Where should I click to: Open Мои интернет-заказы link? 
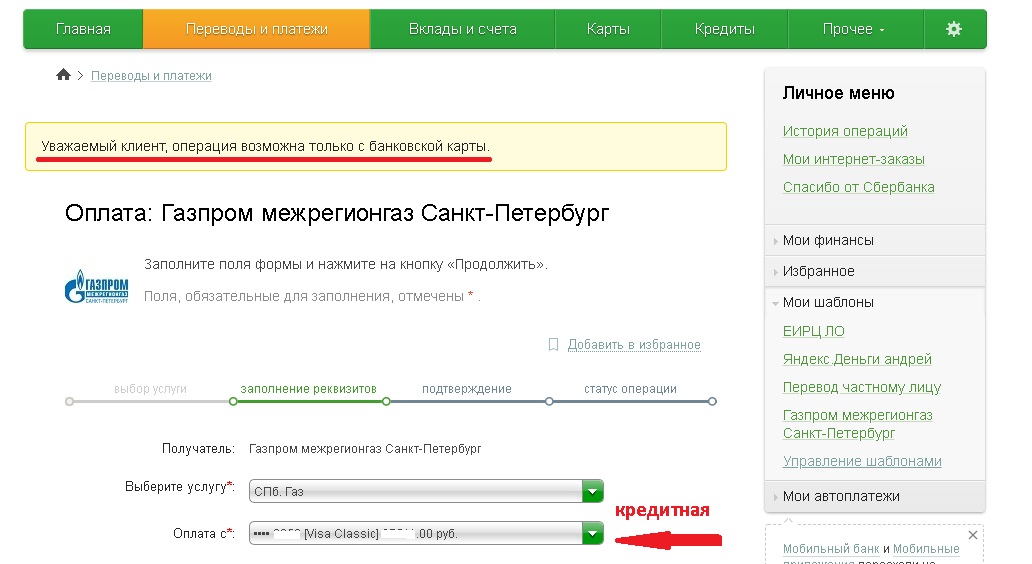(854, 159)
